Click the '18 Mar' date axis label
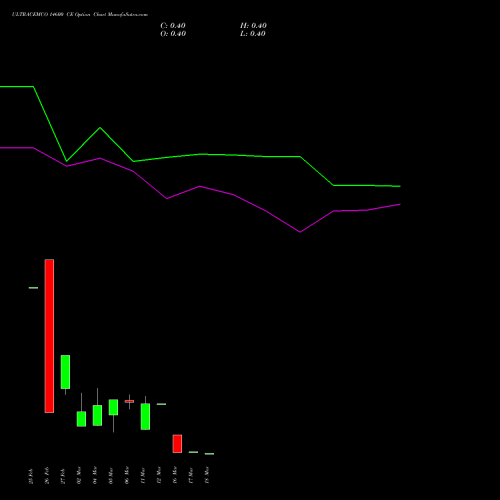Screen dimensions: 500x500 [x=207, y=475]
